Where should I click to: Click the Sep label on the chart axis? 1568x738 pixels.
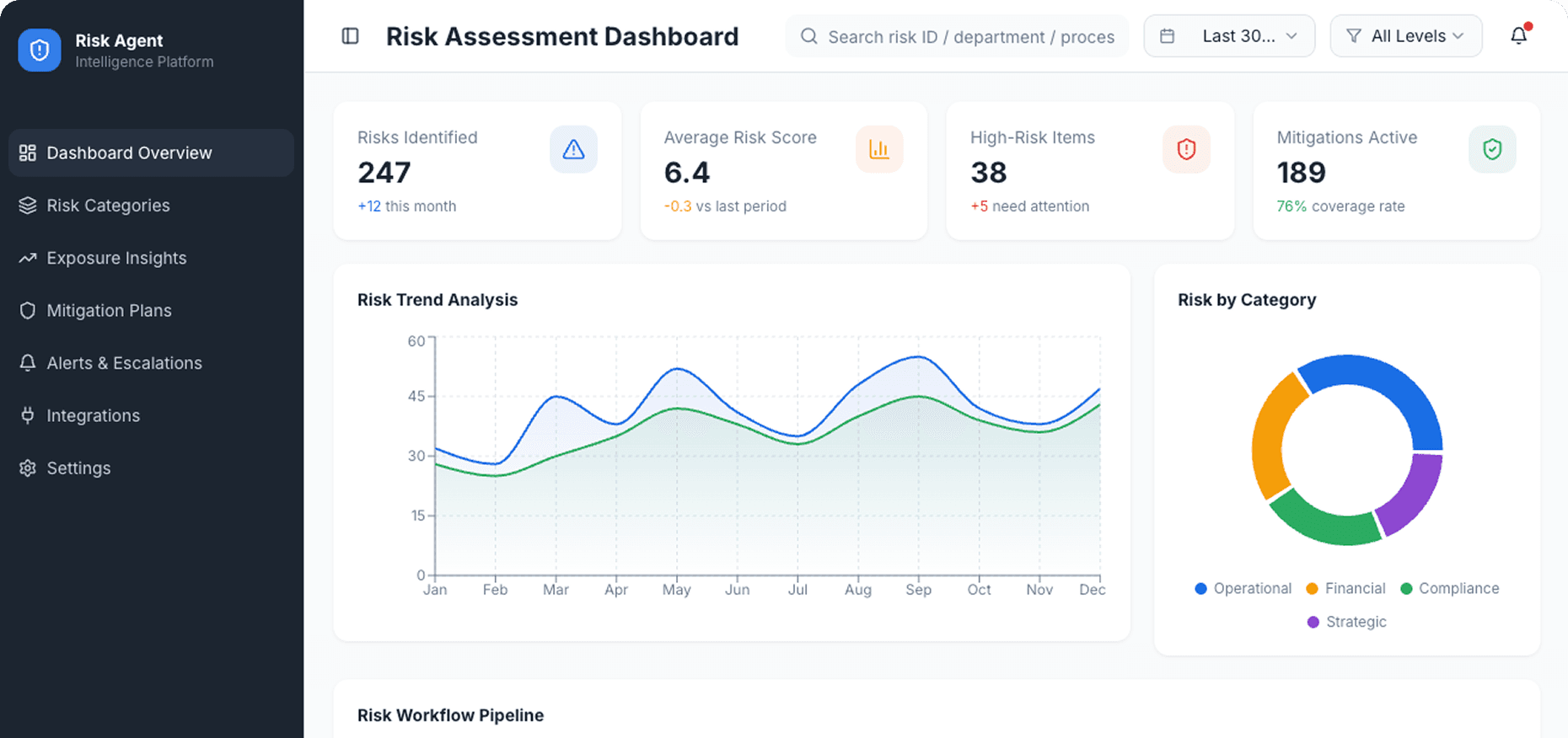point(918,590)
